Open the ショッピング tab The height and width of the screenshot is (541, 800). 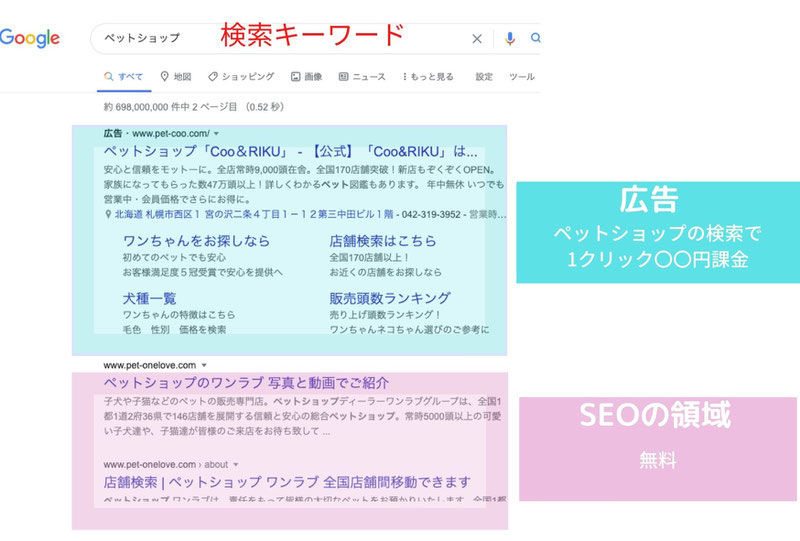tap(241, 77)
